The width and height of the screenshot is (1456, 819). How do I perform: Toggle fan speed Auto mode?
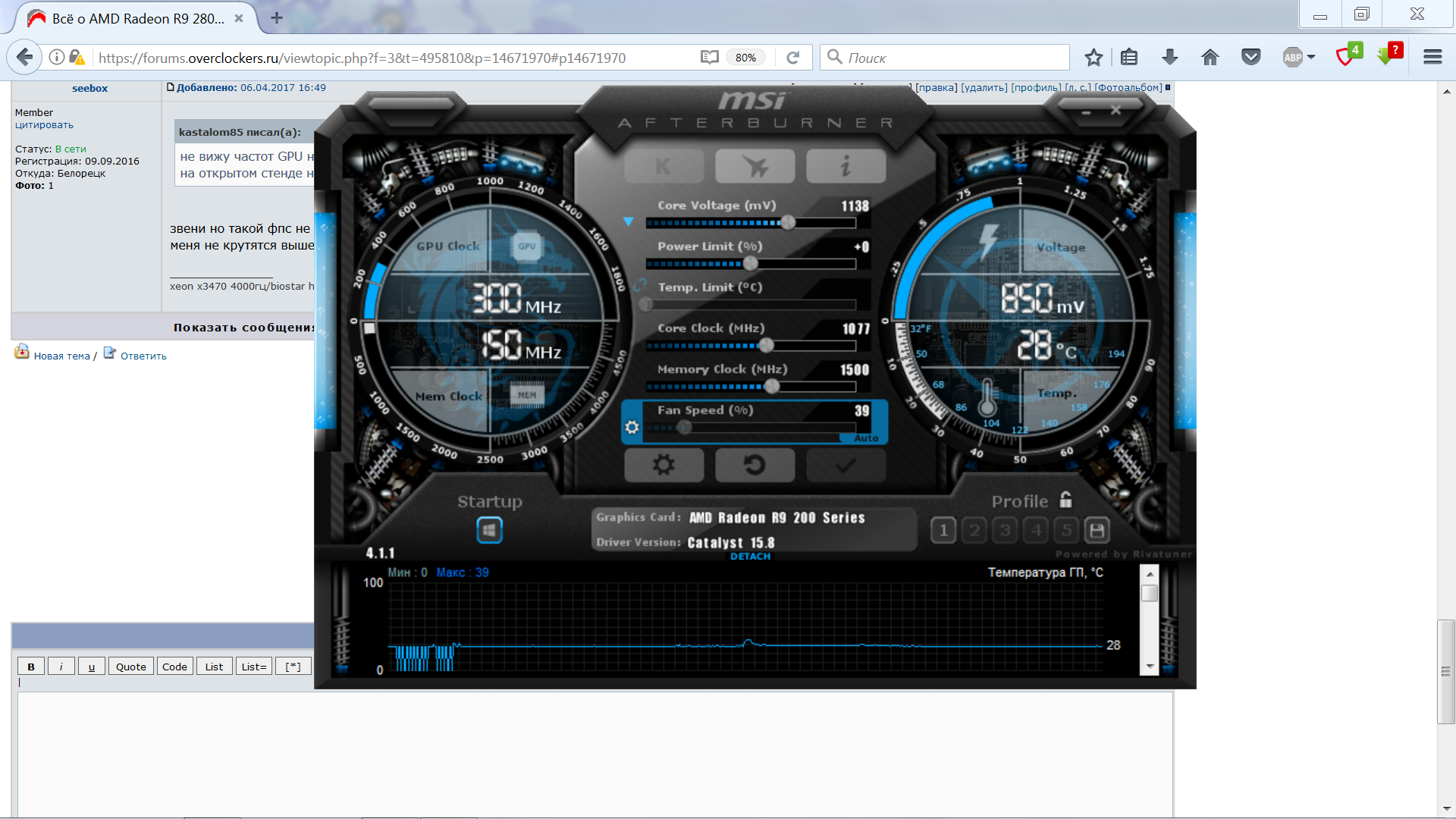click(x=865, y=438)
